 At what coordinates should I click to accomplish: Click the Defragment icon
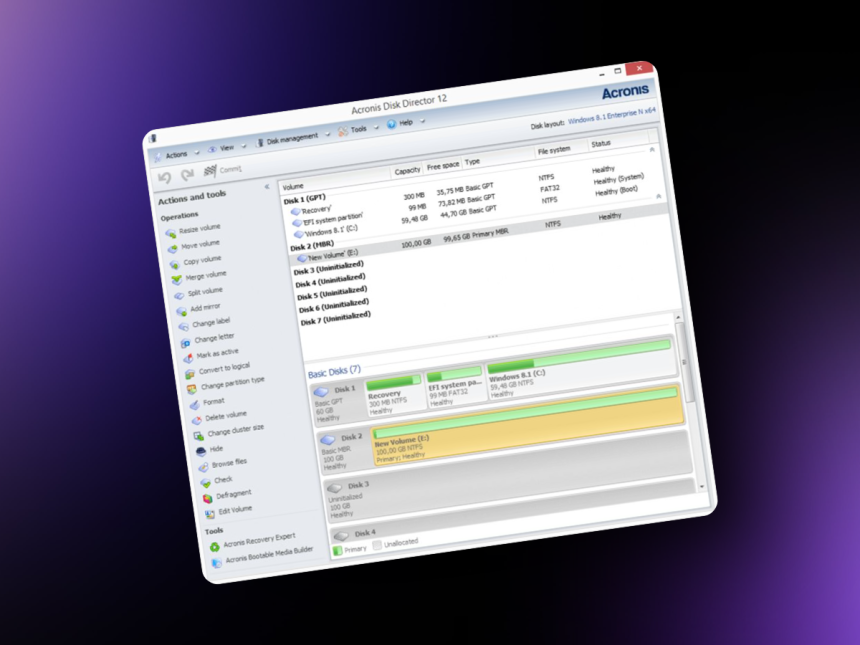click(208, 498)
